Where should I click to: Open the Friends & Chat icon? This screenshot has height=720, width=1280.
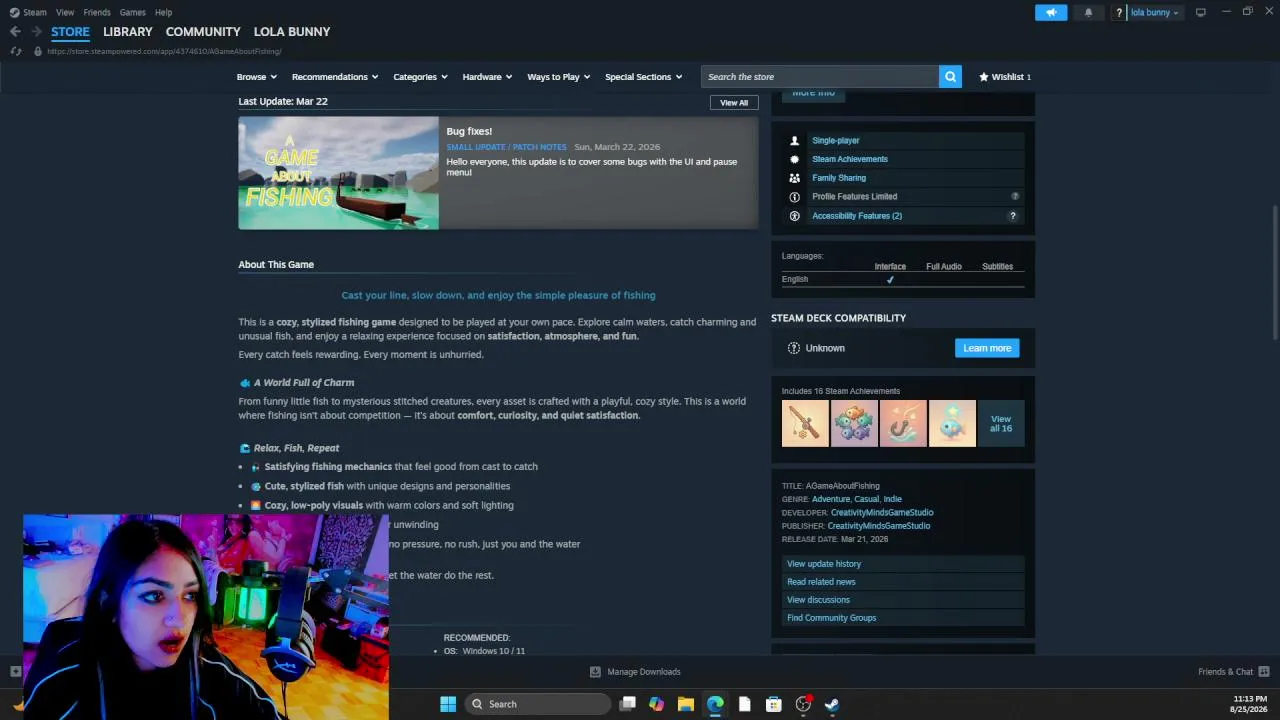1264,672
